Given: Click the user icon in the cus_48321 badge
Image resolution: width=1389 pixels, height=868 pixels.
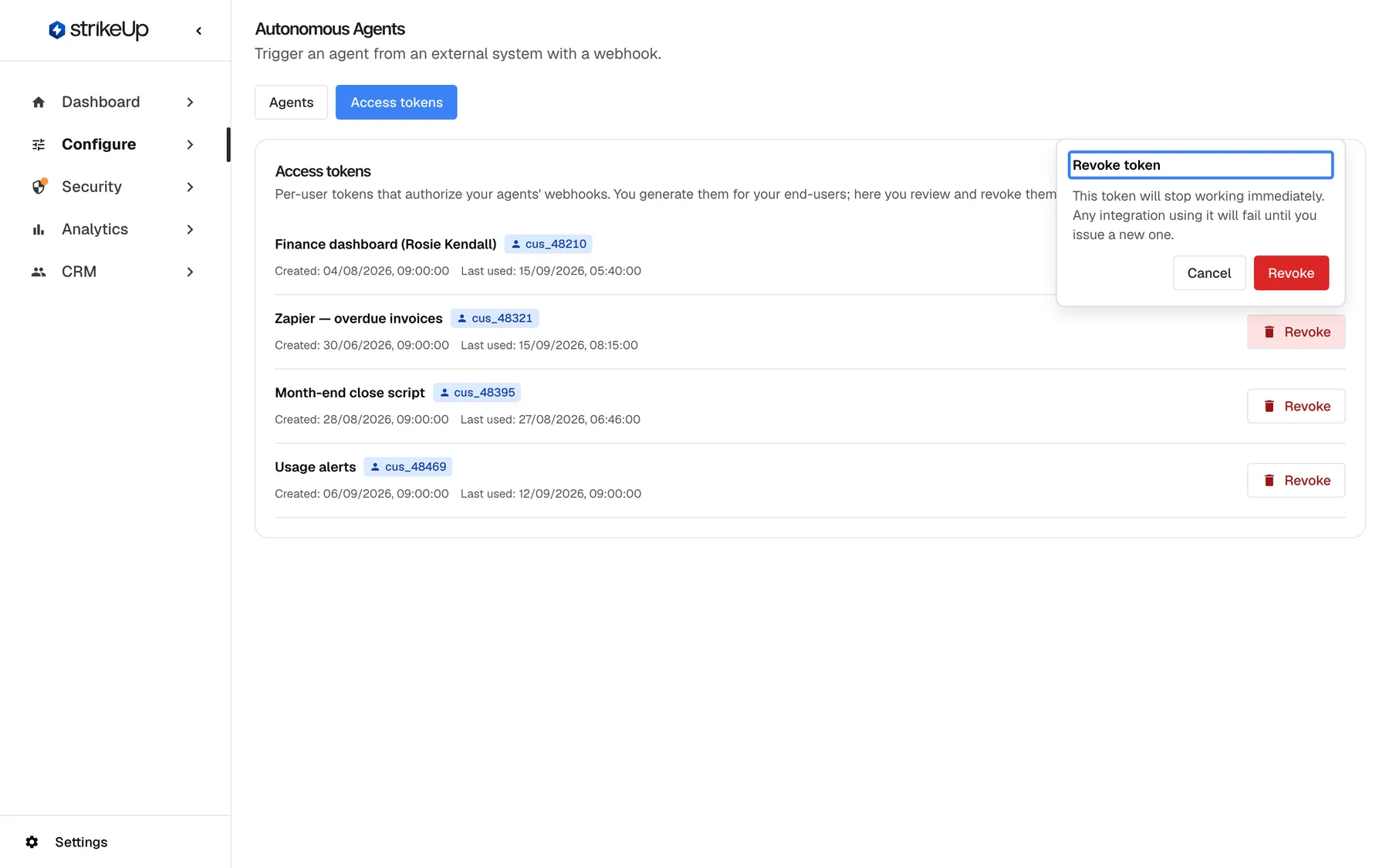Looking at the screenshot, I should coord(462,319).
